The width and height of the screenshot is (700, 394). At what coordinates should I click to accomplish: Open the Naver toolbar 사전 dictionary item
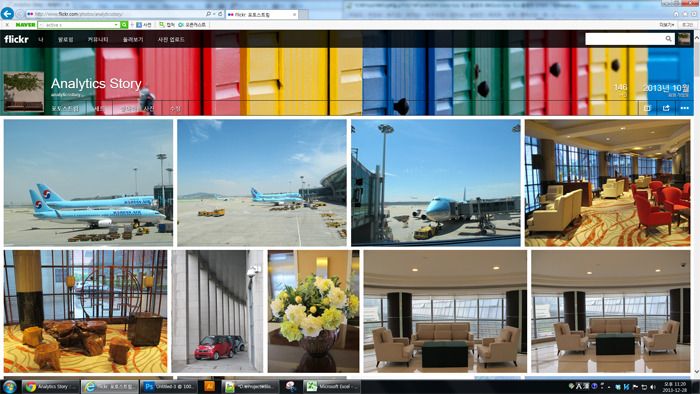[x=144, y=25]
